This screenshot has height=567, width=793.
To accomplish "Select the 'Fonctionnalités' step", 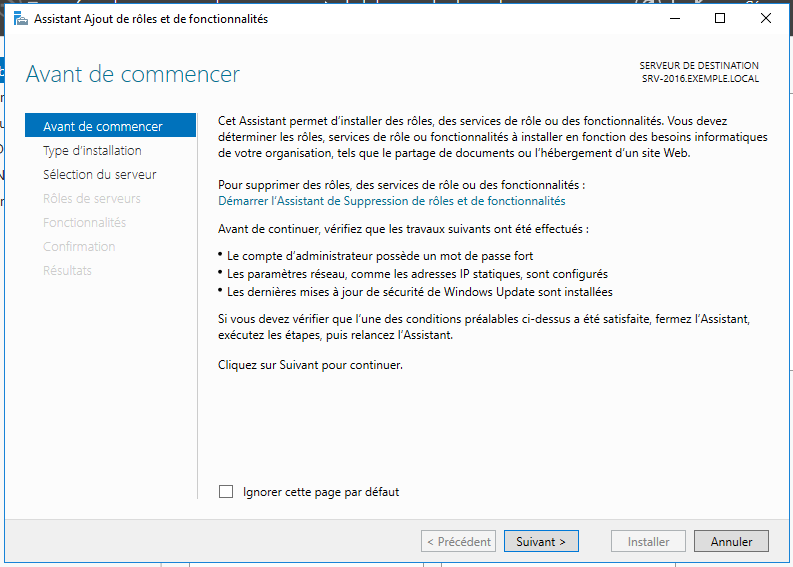I will (x=84, y=223).
